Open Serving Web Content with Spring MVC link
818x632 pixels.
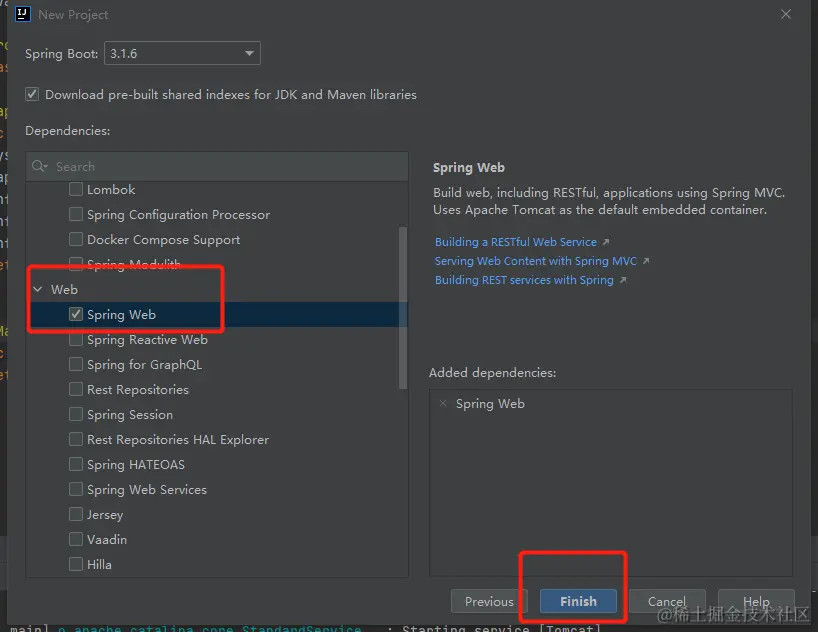(536, 261)
